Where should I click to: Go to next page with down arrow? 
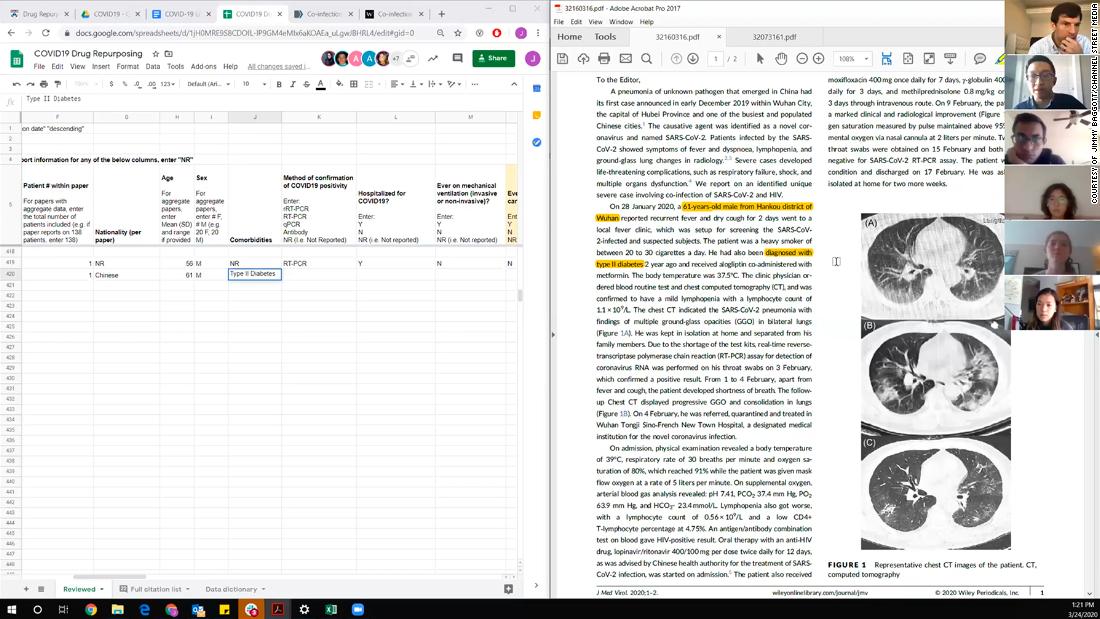coord(693,59)
